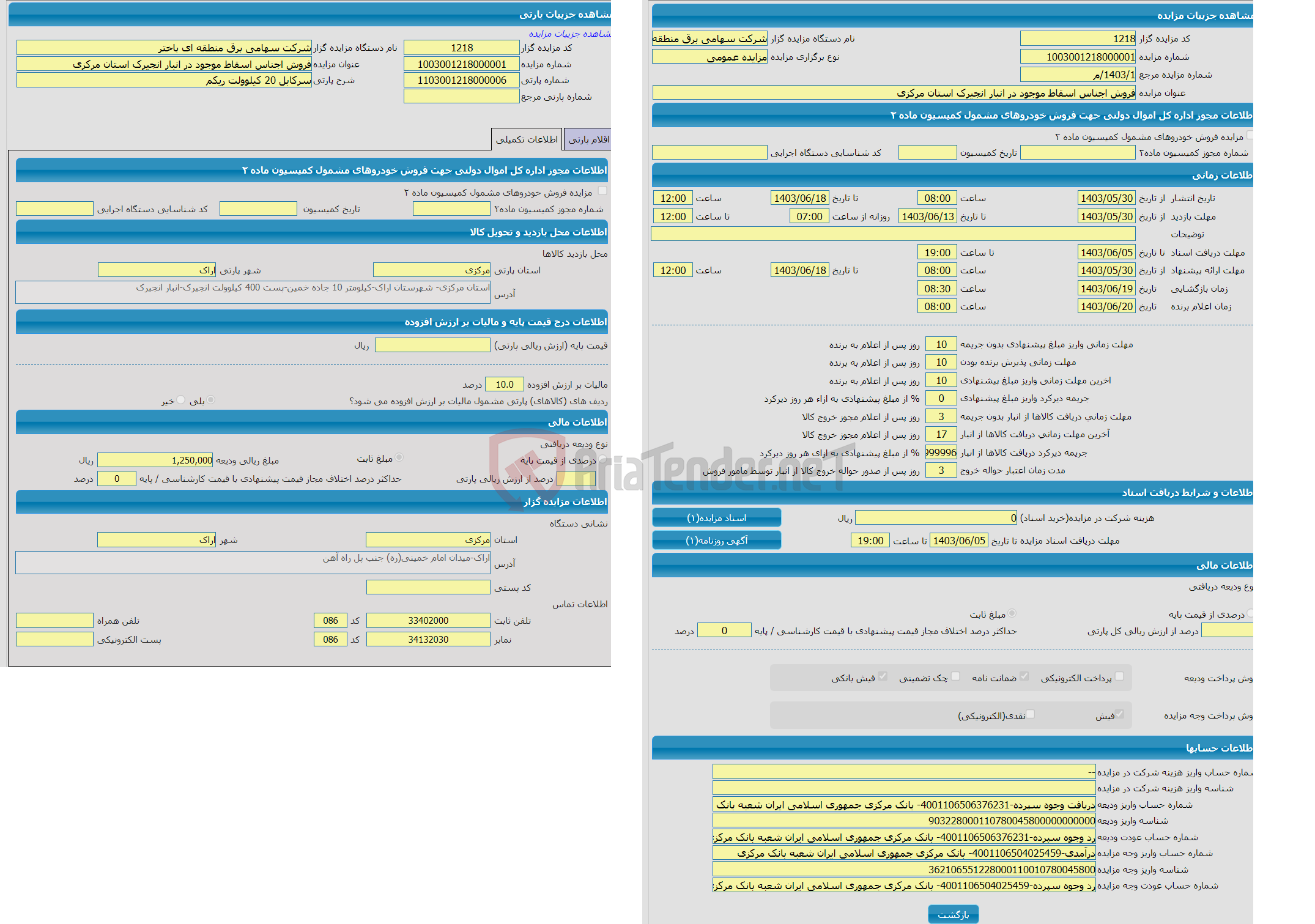Select آگهی روزنامه(1) icon button

tap(719, 545)
